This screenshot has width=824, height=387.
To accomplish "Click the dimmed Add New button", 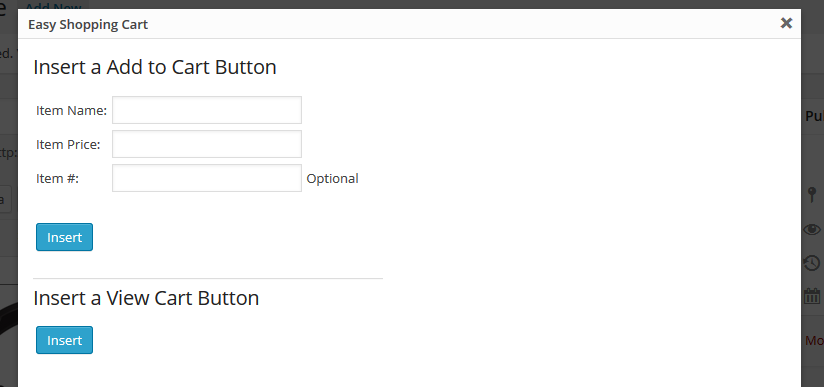I will [x=54, y=5].
